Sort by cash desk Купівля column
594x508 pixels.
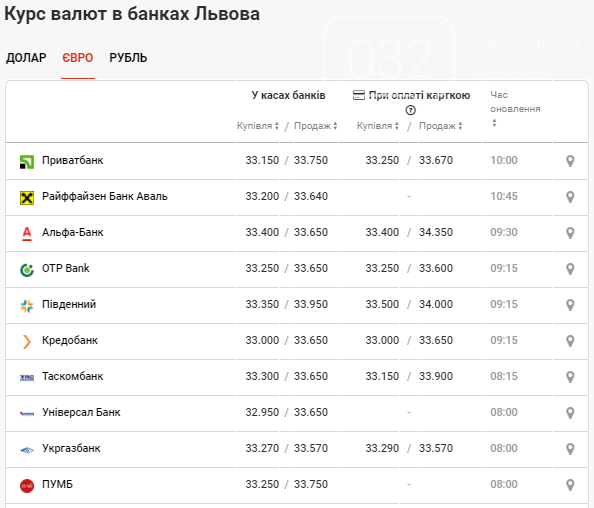click(258, 126)
